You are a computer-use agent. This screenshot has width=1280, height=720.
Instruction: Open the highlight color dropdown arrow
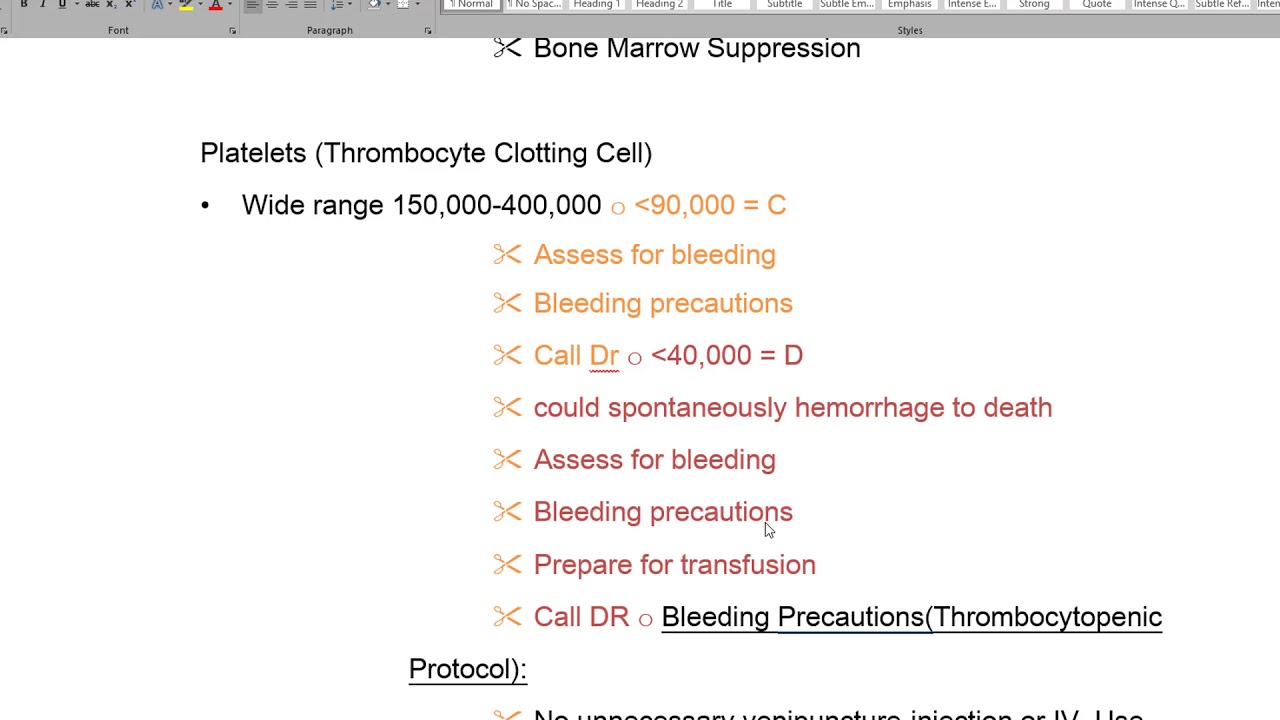click(x=199, y=5)
